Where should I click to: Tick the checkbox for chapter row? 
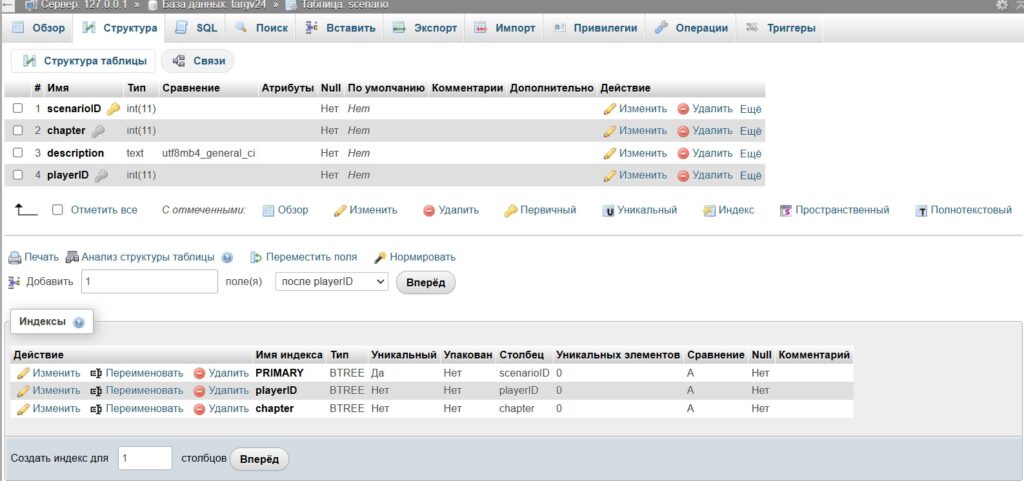coord(18,131)
